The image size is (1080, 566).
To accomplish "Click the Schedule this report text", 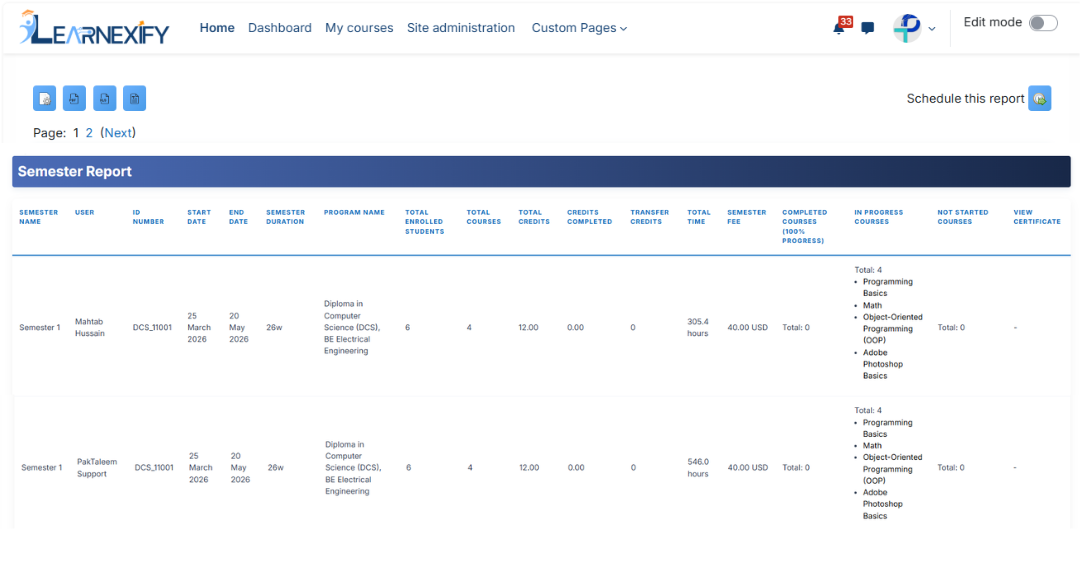I will 965,98.
